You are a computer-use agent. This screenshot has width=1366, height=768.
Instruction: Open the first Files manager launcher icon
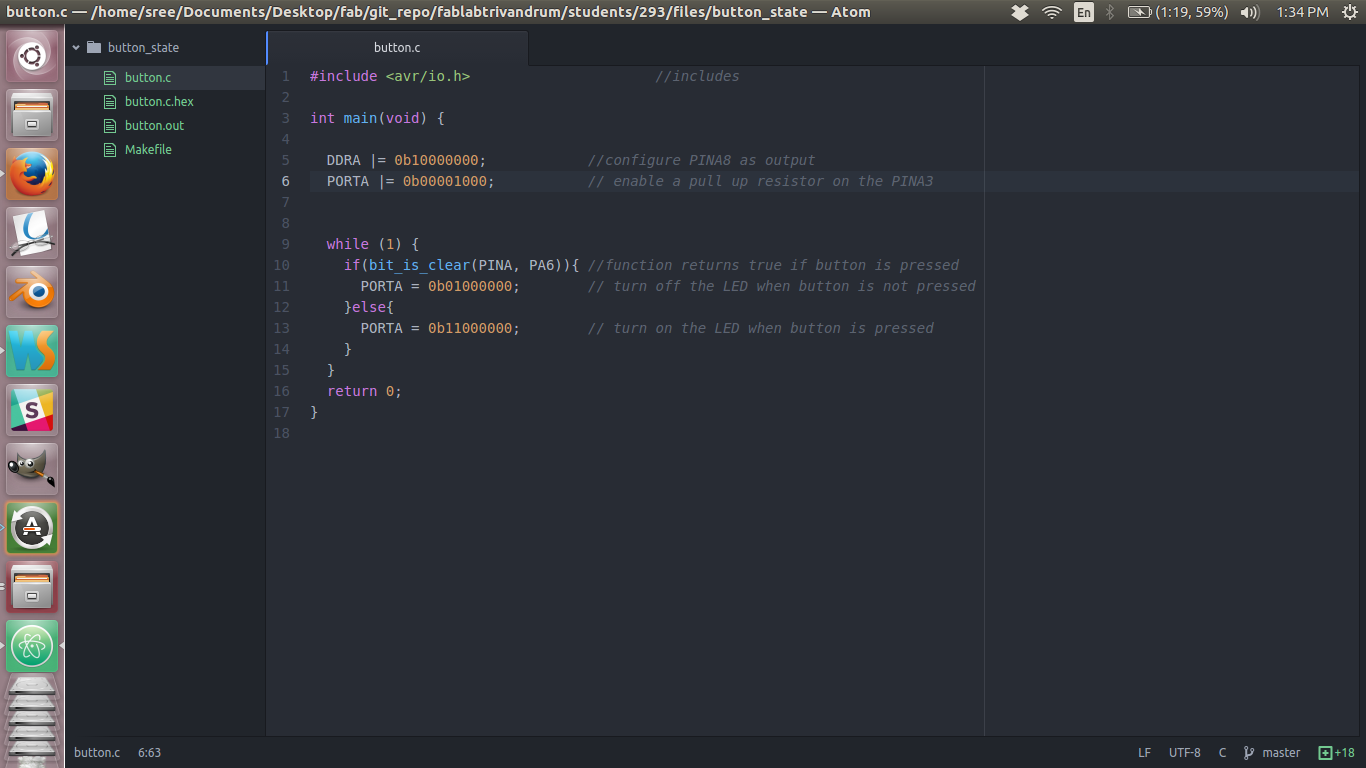point(33,114)
